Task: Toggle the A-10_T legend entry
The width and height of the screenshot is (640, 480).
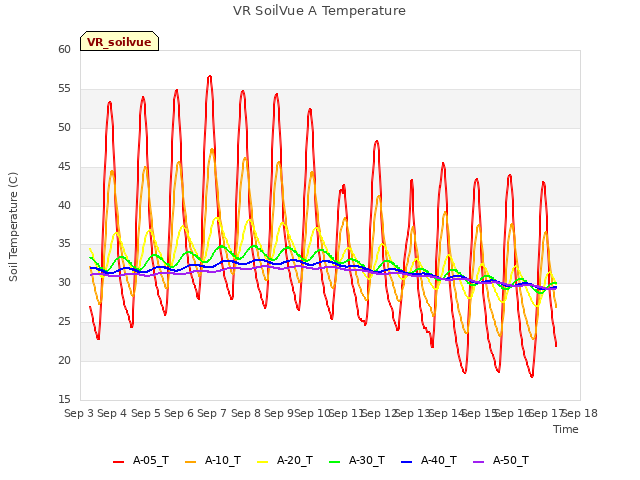Action: tap(213, 460)
